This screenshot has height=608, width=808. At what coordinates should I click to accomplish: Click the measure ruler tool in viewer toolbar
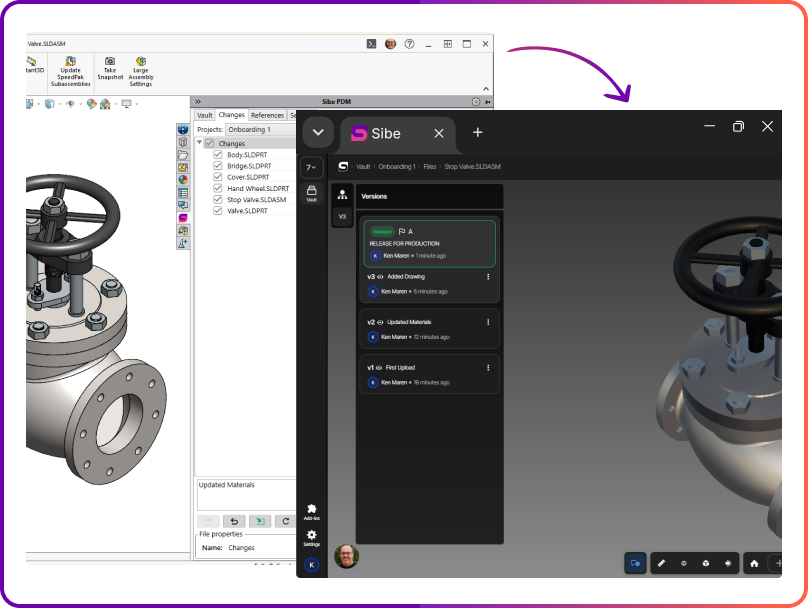click(x=661, y=563)
